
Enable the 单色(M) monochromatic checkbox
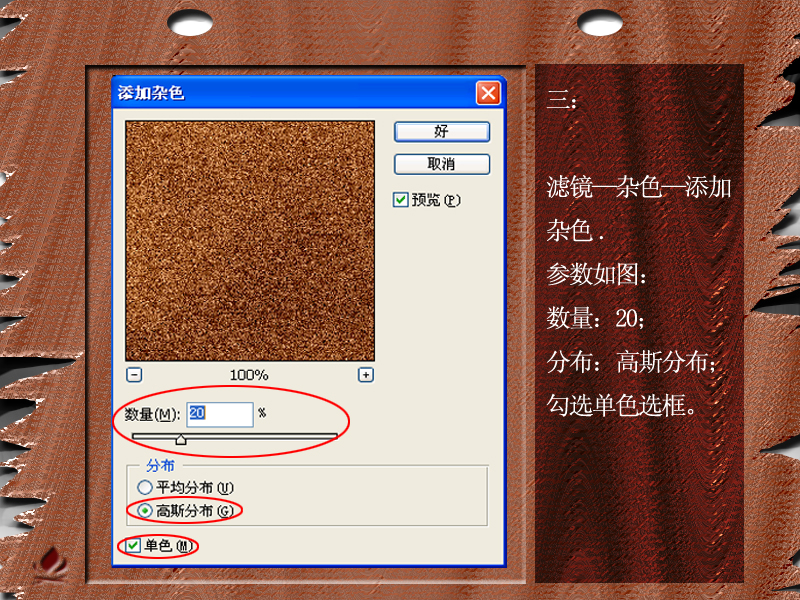[x=133, y=545]
